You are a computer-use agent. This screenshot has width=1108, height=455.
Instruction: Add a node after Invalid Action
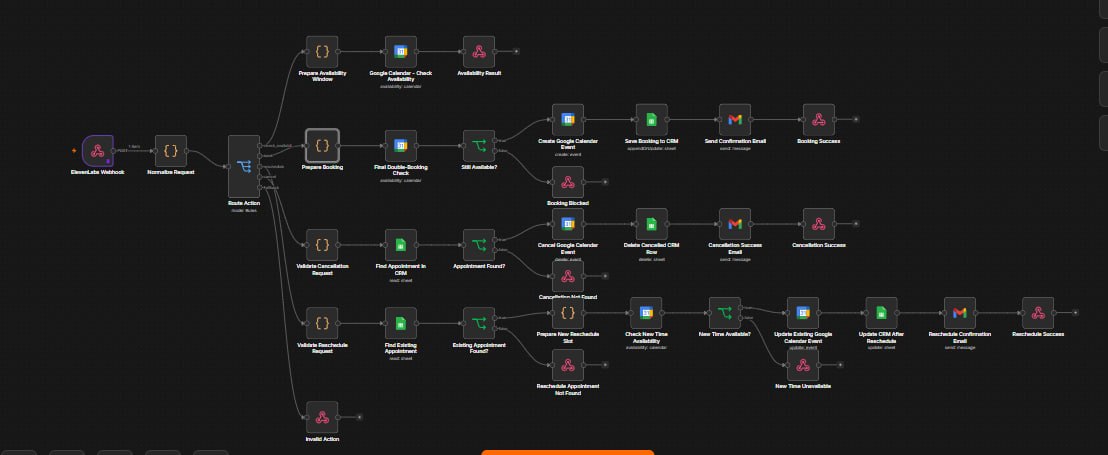point(359,417)
